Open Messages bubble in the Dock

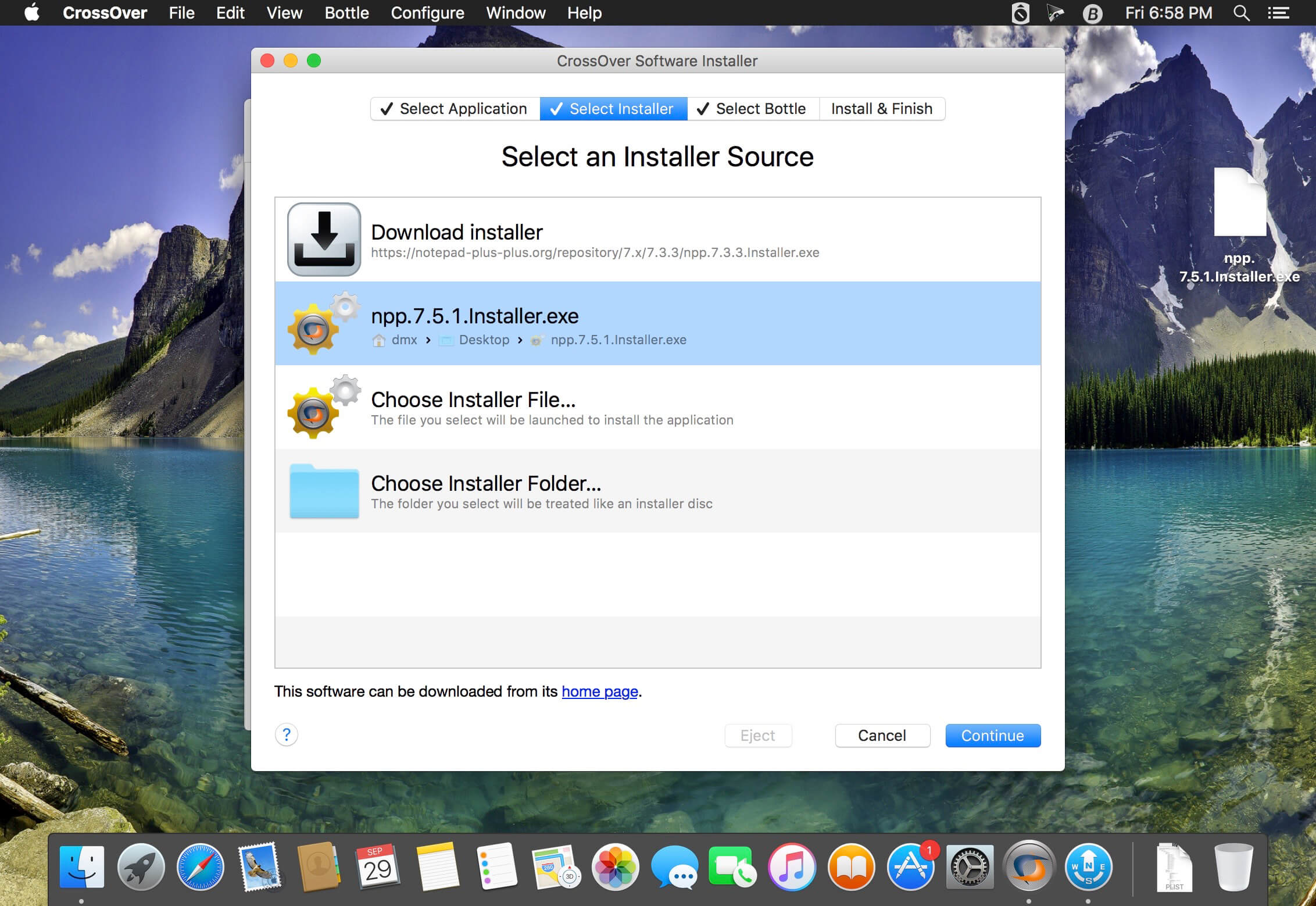click(674, 867)
